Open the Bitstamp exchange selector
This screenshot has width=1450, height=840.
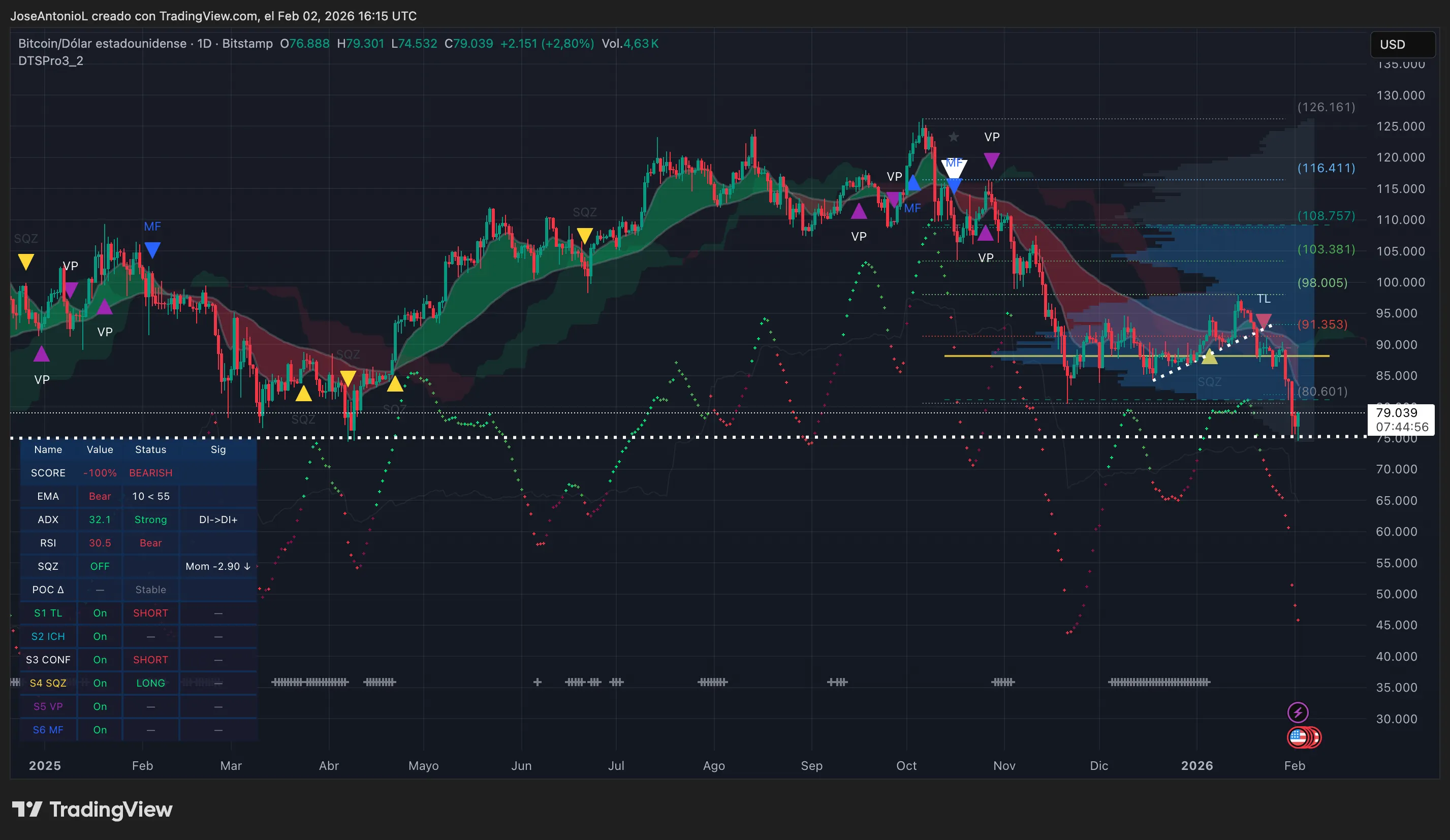(247, 43)
